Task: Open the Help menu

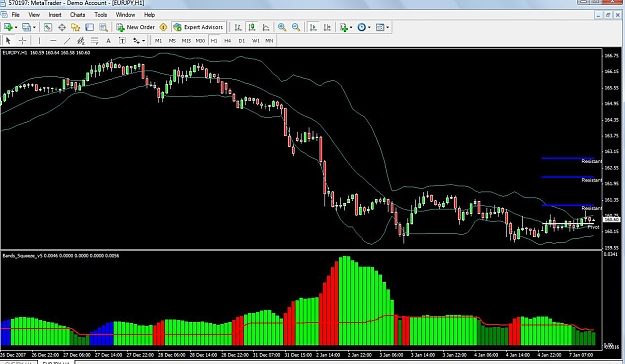Action: point(149,15)
